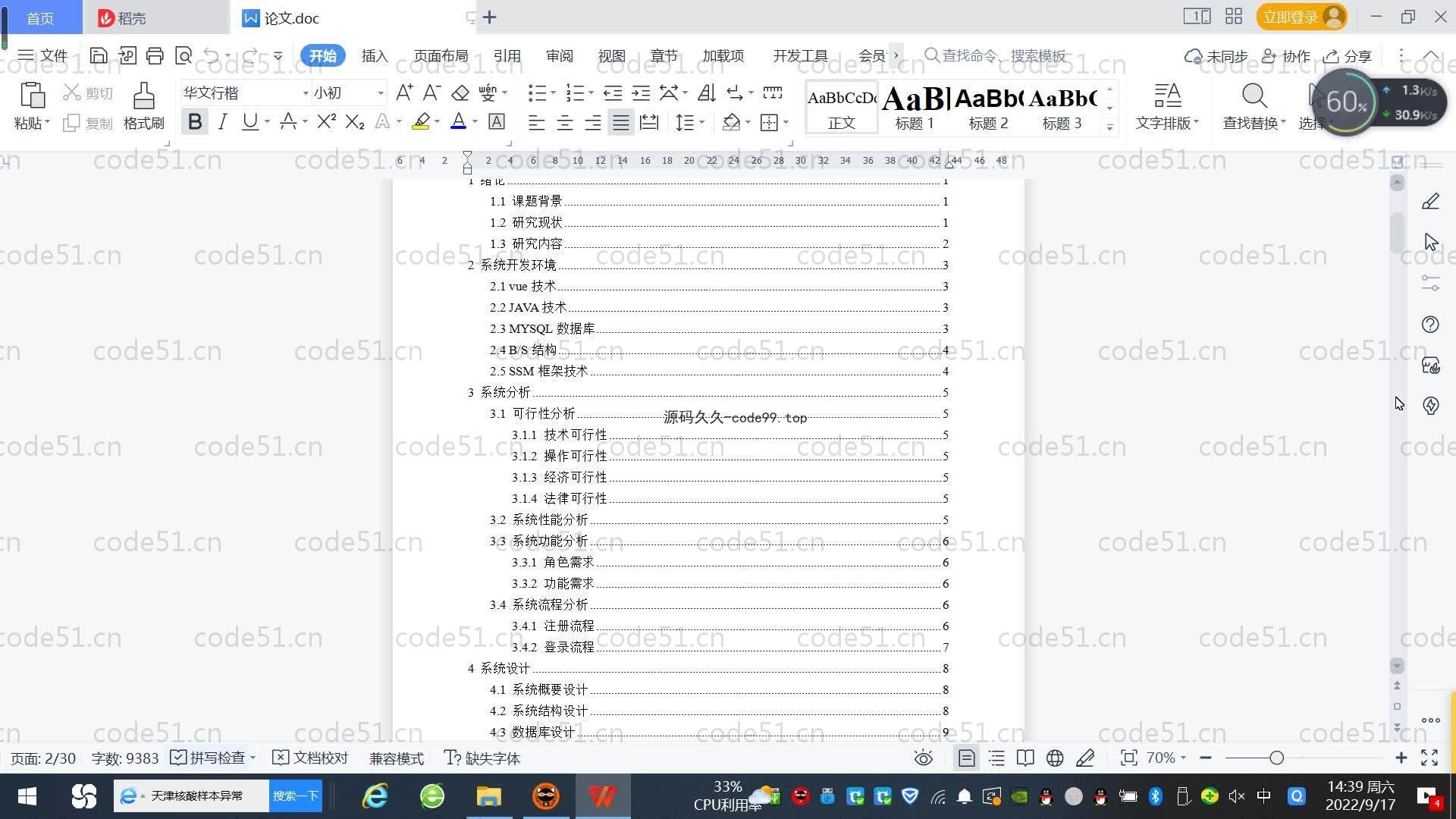
Task: Open the text layout 文字排版 tool
Action: 1167,106
